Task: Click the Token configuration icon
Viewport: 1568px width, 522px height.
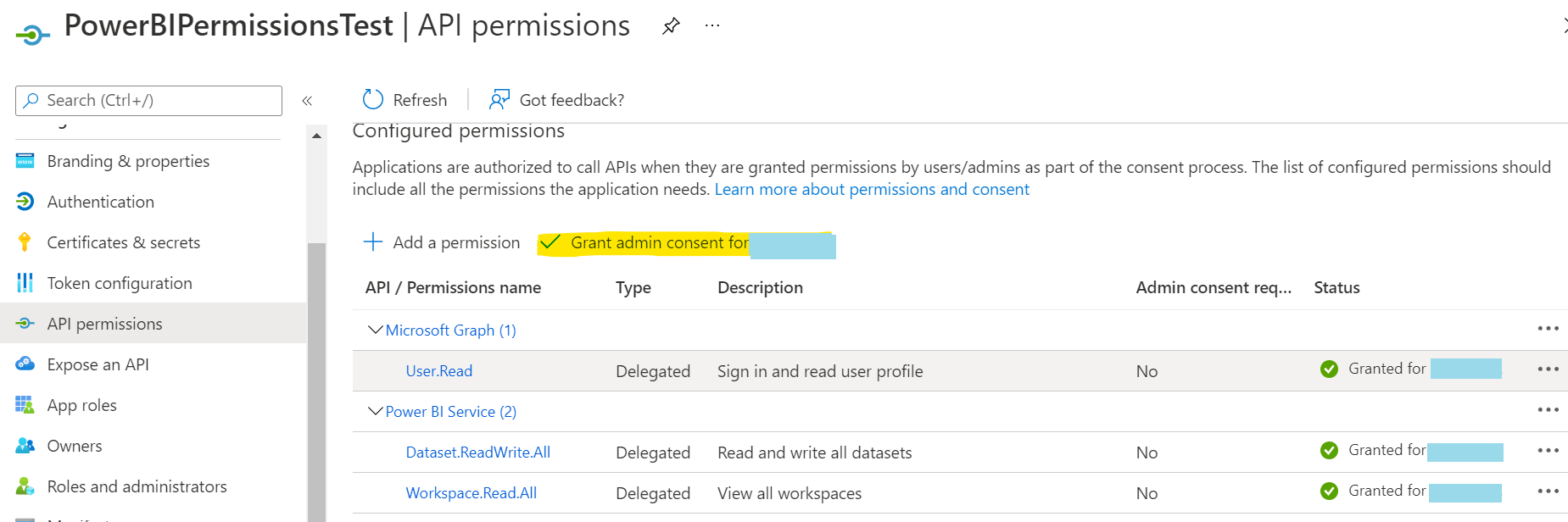Action: point(25,283)
